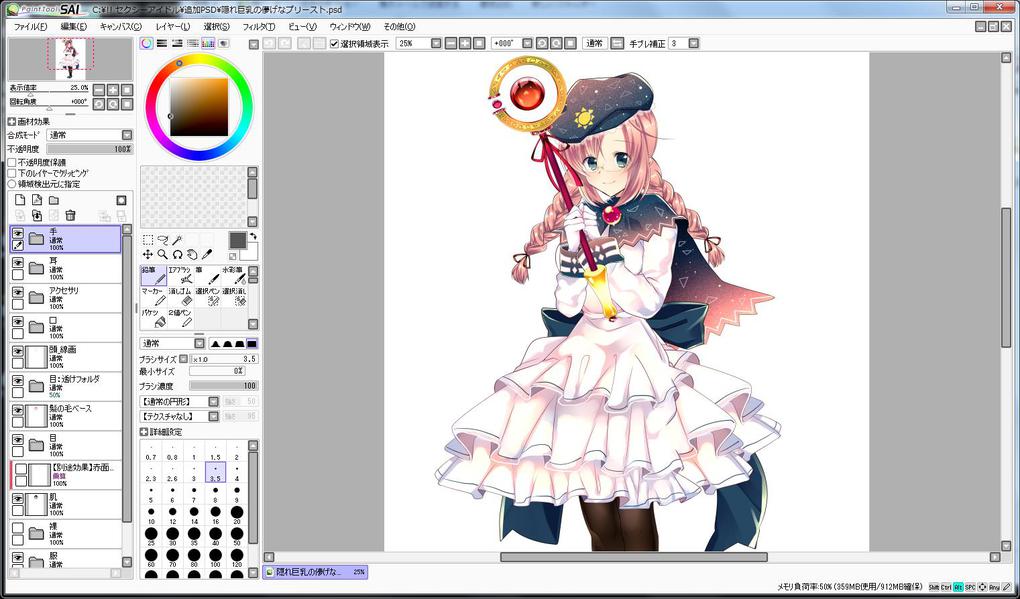Hide the 耳 layer folder
The image size is (1020, 599).
pyautogui.click(x=18, y=262)
